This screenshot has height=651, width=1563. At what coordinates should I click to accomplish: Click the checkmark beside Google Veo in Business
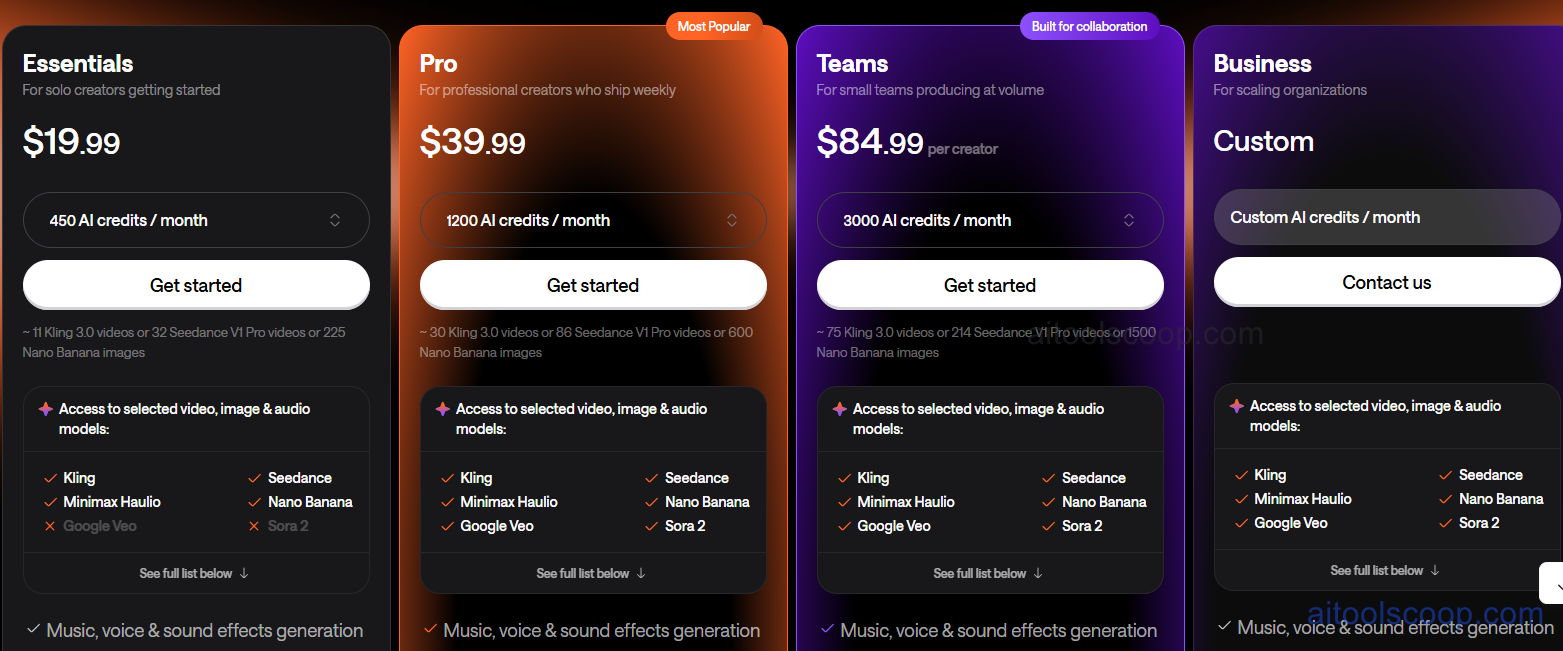coord(1241,522)
